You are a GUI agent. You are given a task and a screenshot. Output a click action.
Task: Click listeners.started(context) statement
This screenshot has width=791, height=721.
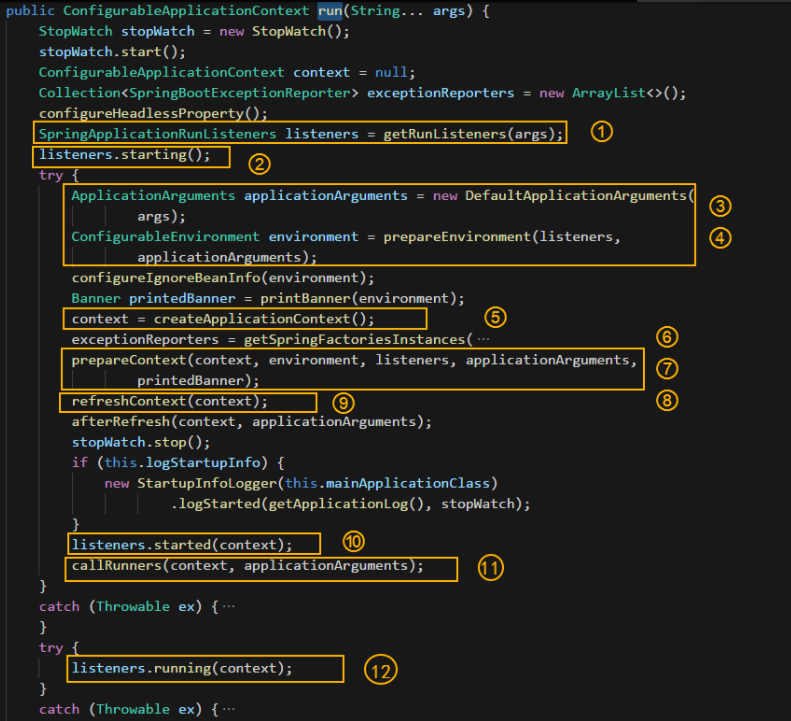tap(182, 545)
